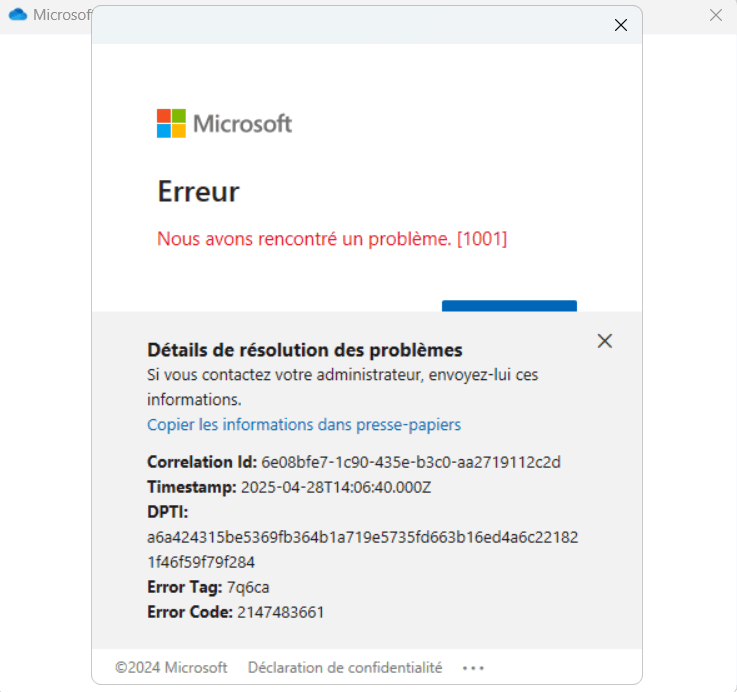Viewport: 737px width, 692px height.
Task: Click the Timestamp value text
Action: point(336,487)
